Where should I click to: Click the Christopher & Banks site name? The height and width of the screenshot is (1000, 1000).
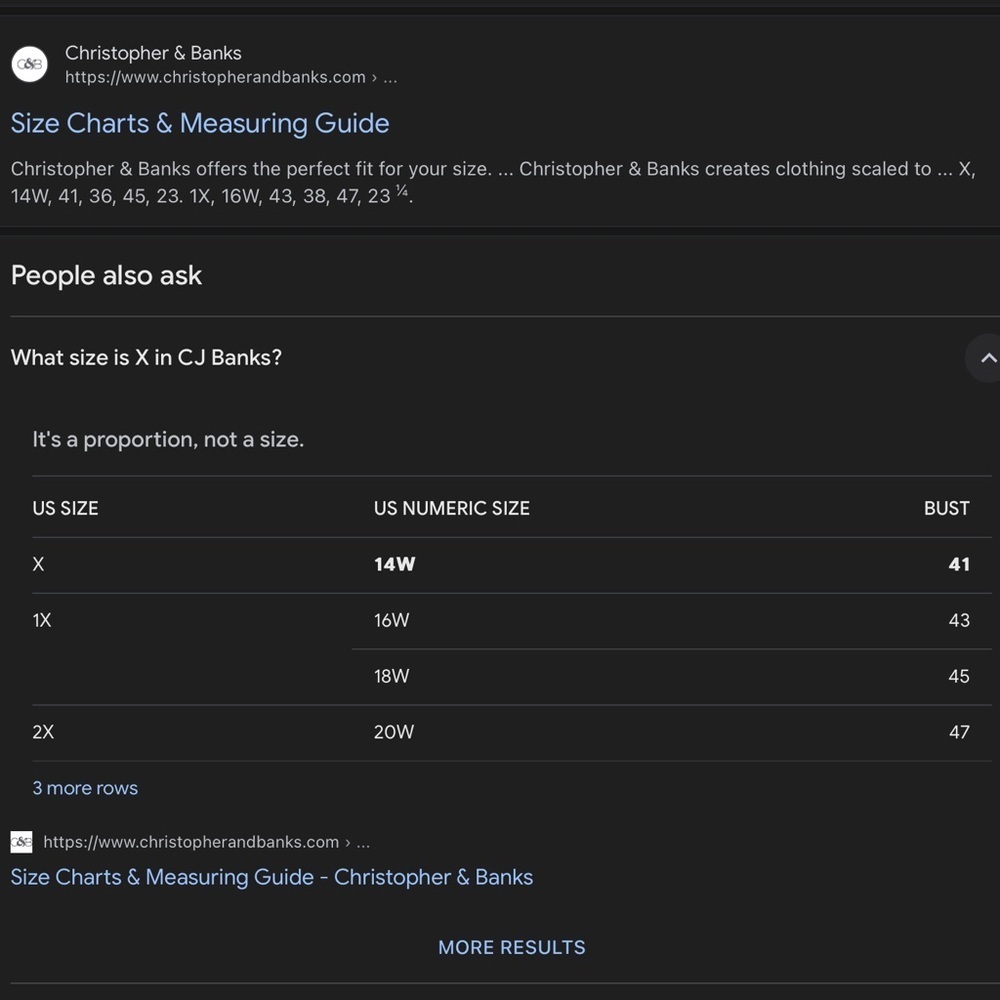tap(153, 53)
